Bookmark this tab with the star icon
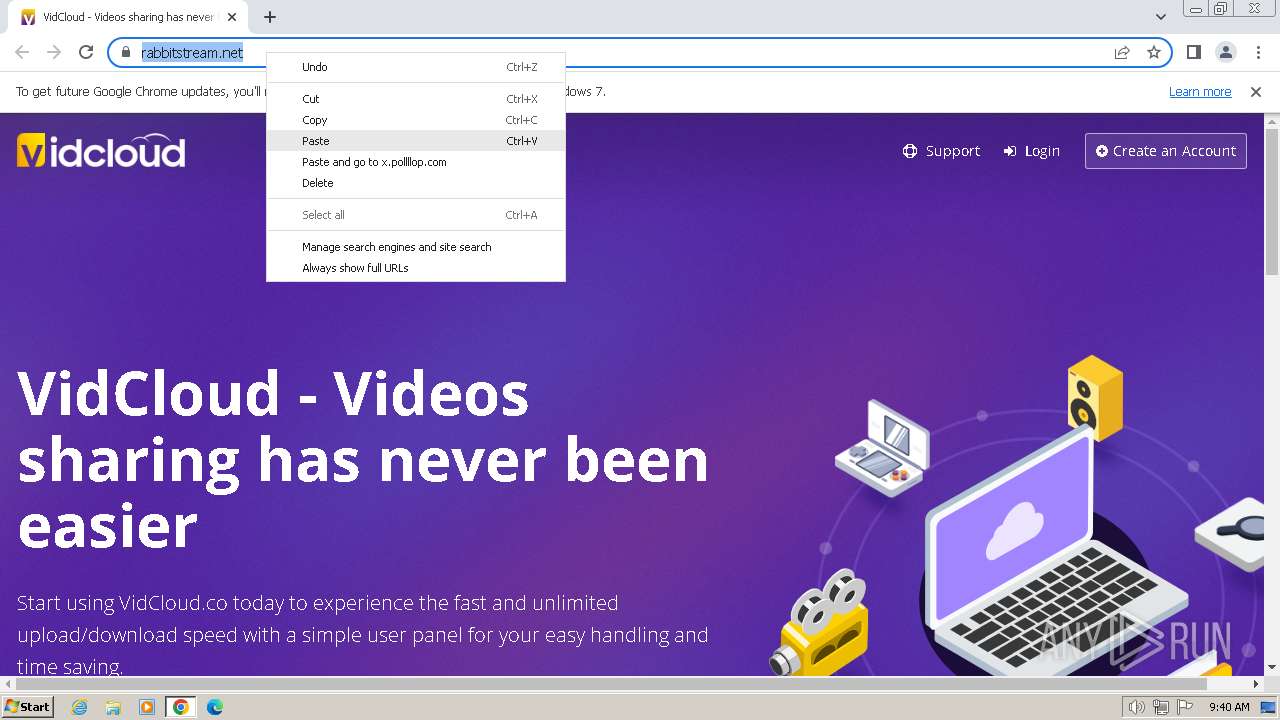The image size is (1280, 720). click(1154, 52)
